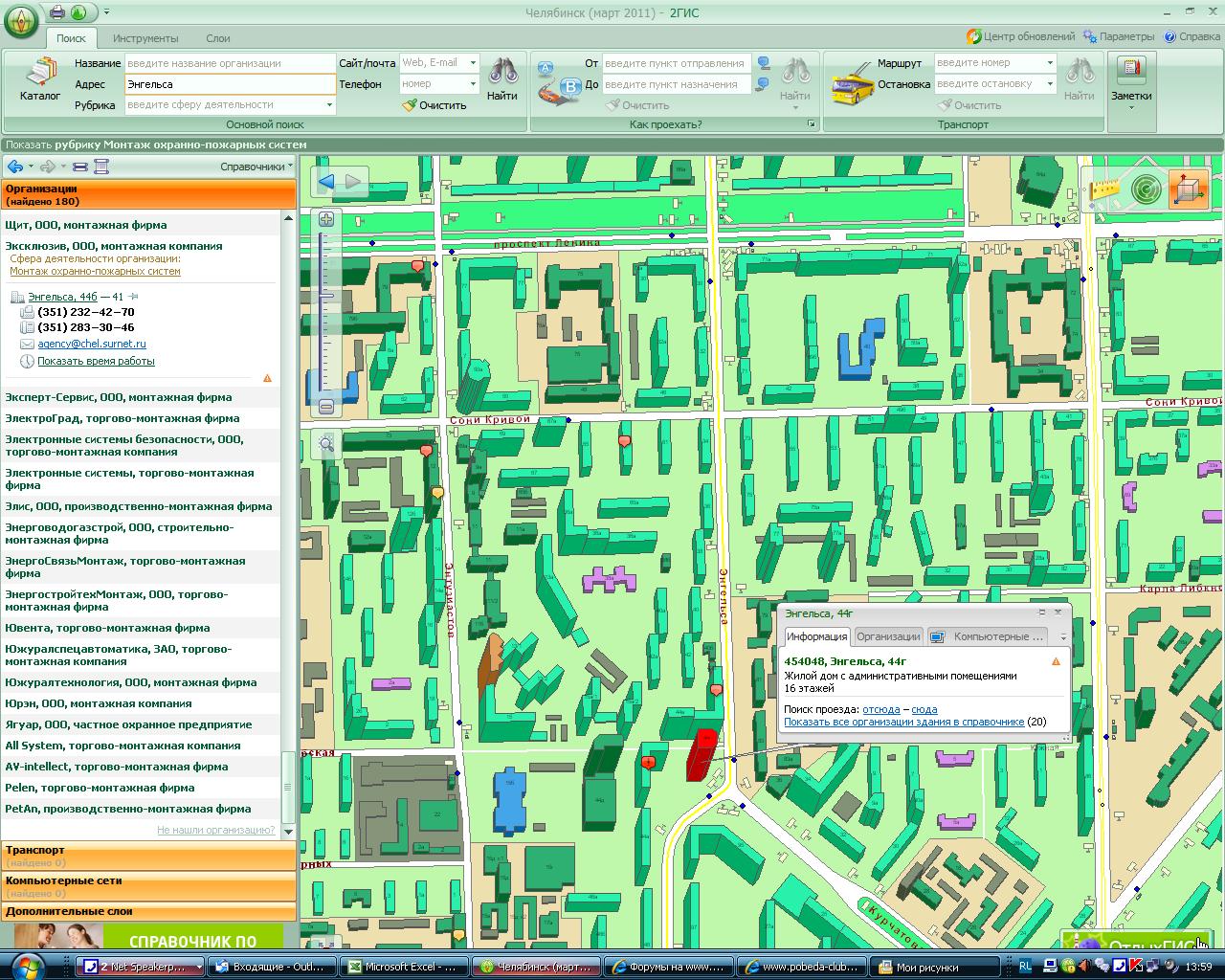Expand the Сайт/почта dropdown
Screen dimensions: 1225x980
coord(472,63)
